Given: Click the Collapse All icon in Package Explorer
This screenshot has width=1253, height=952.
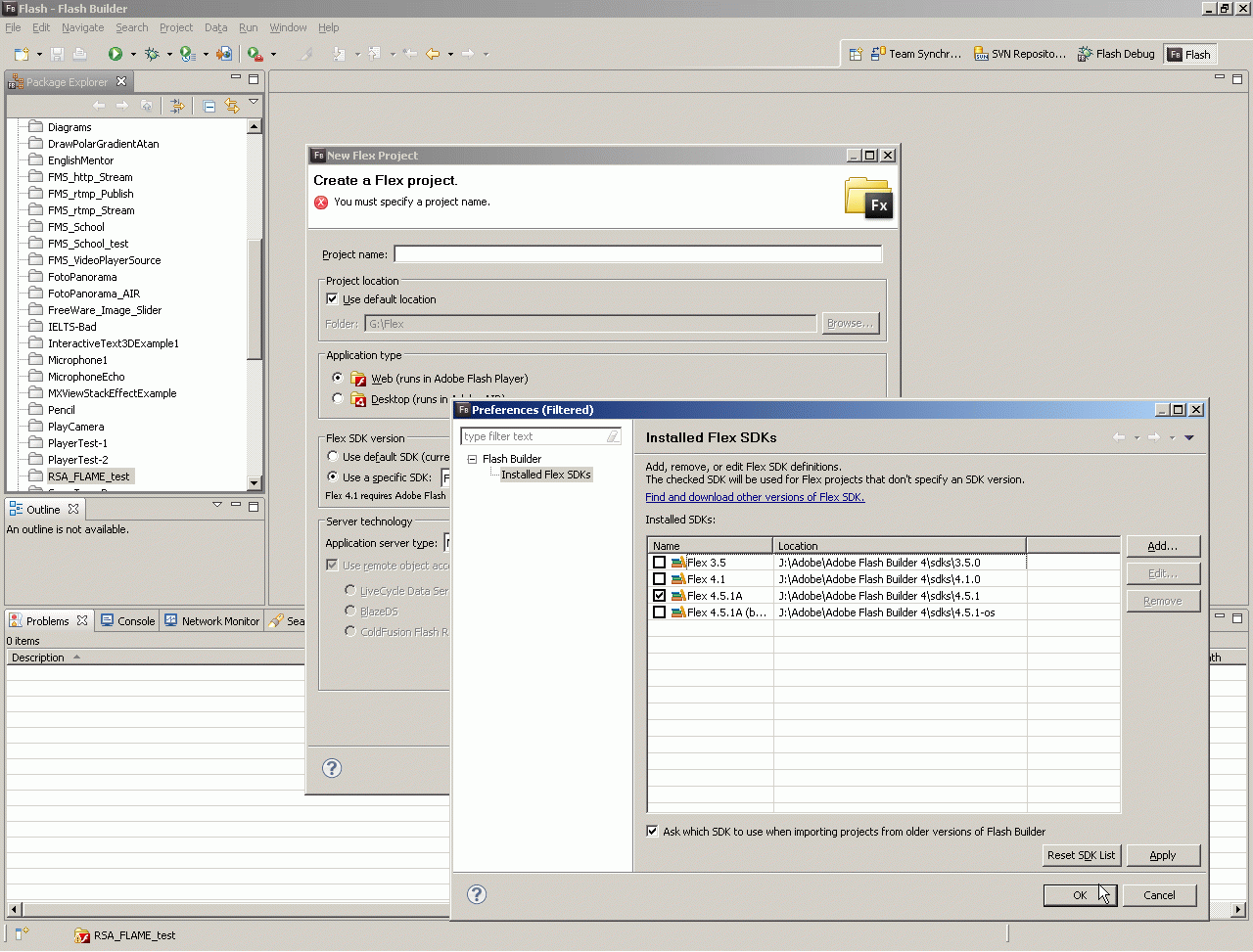Looking at the screenshot, I should point(209,106).
